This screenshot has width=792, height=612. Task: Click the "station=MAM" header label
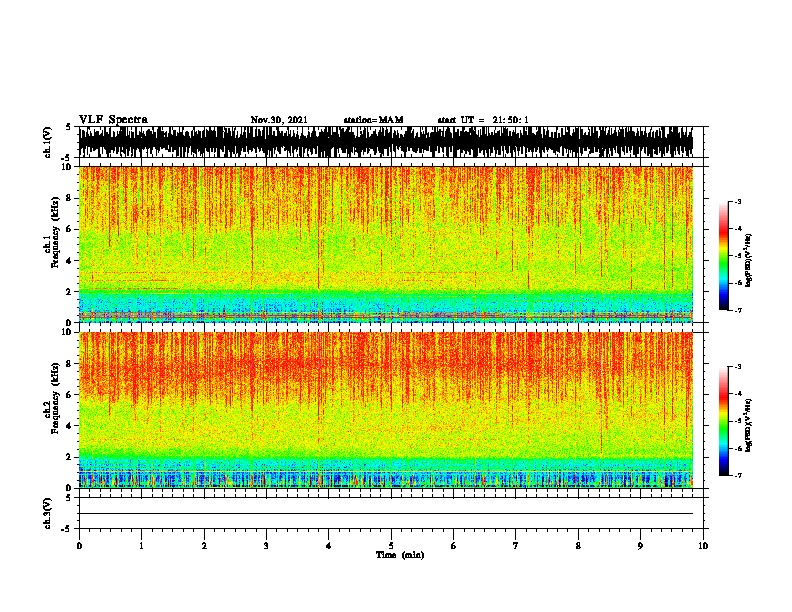[374, 120]
